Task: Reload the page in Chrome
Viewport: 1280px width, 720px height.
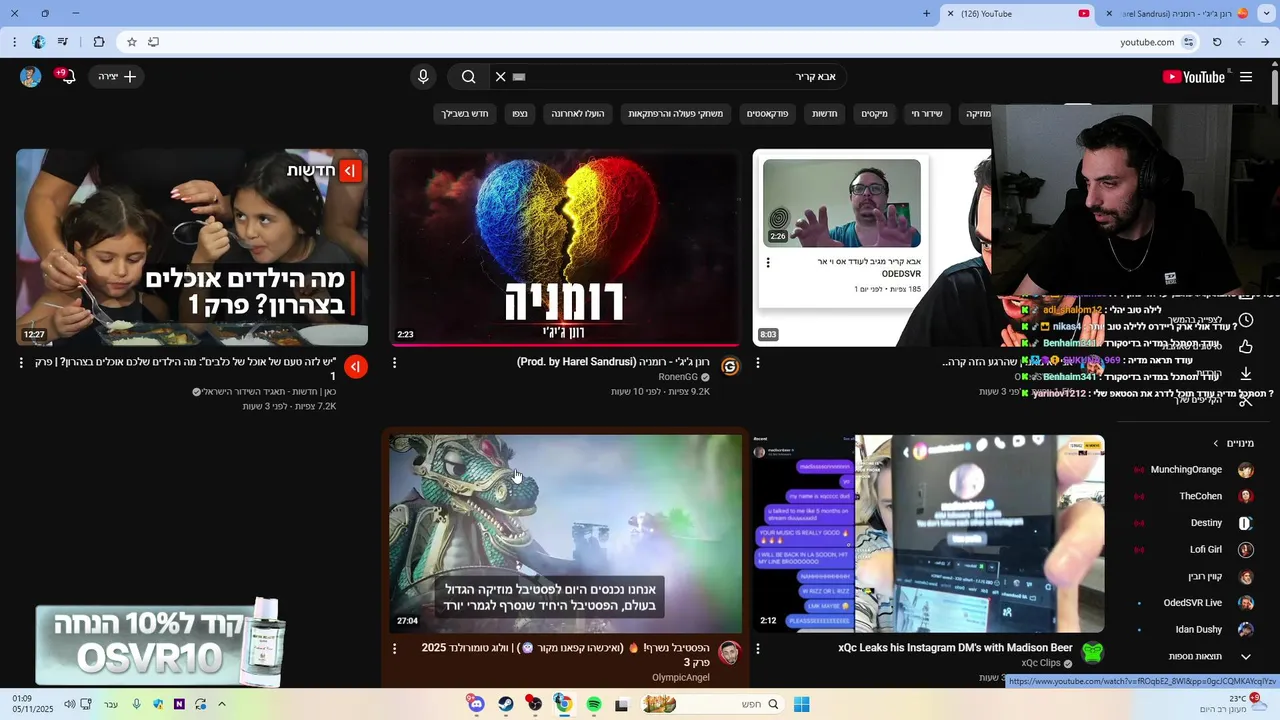Action: [x=1217, y=42]
